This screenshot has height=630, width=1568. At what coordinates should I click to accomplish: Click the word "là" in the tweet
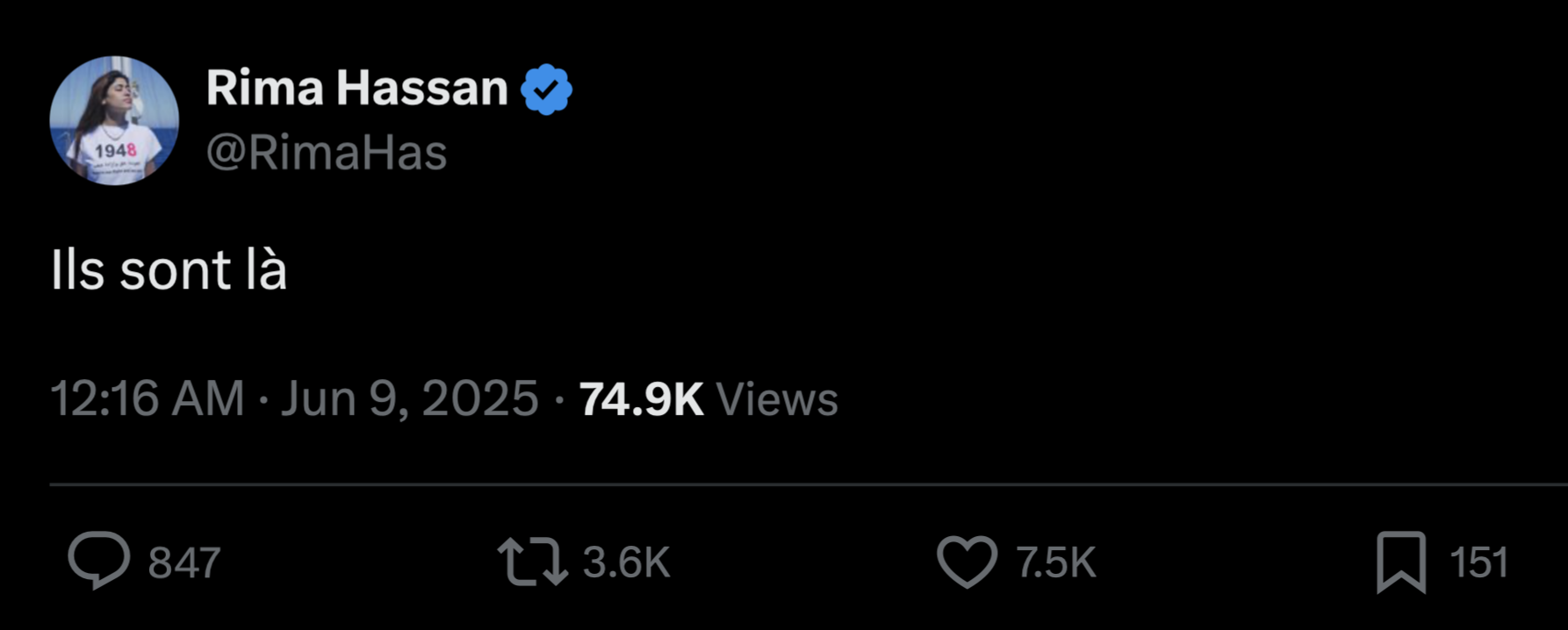(266, 270)
